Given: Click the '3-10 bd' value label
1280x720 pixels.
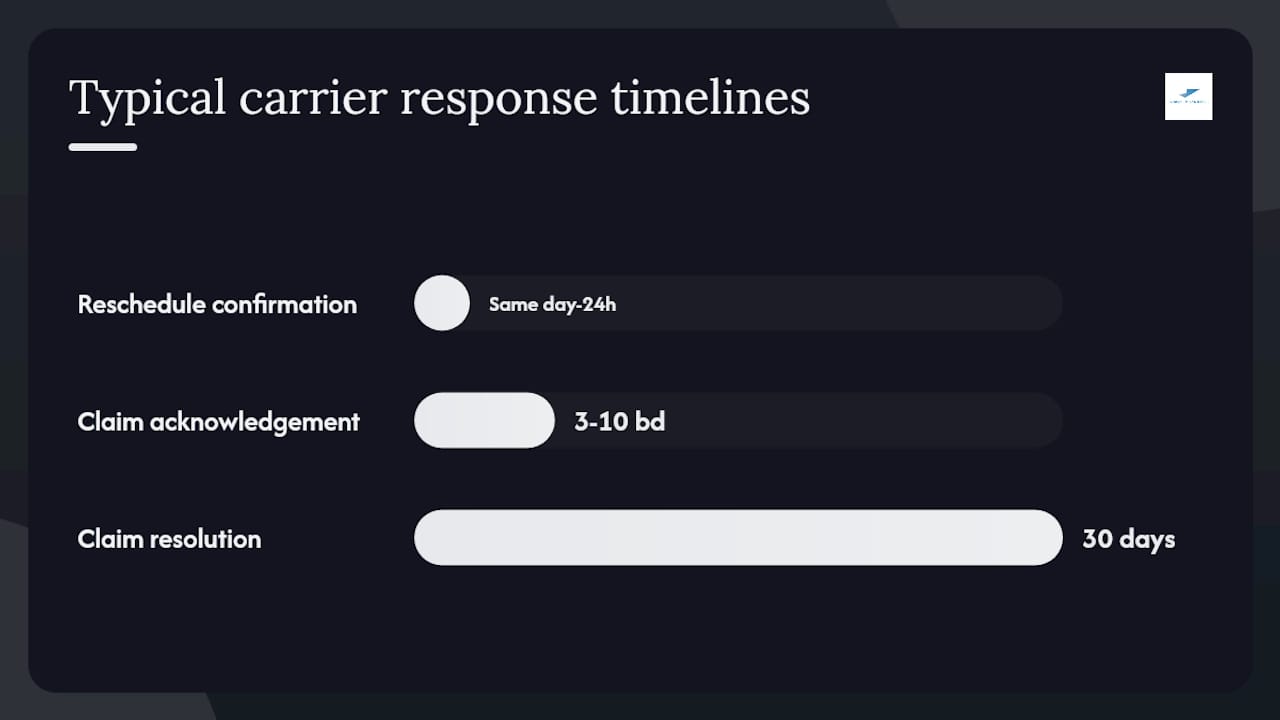Looking at the screenshot, I should tap(620, 421).
